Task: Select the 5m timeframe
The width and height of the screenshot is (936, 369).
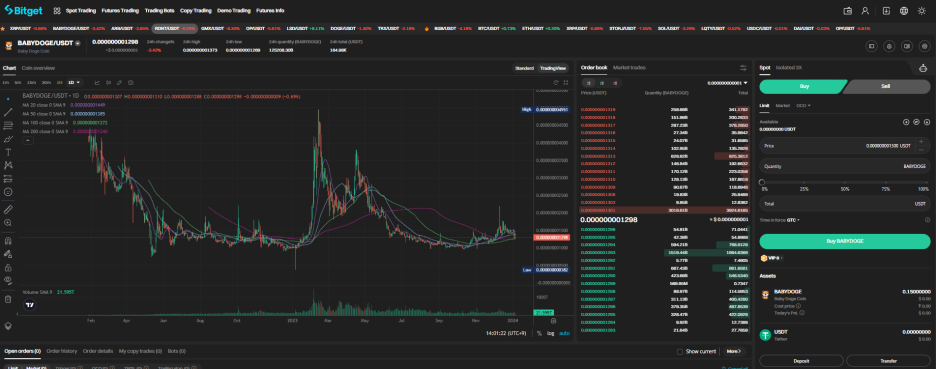Action: pyautogui.click(x=18, y=82)
